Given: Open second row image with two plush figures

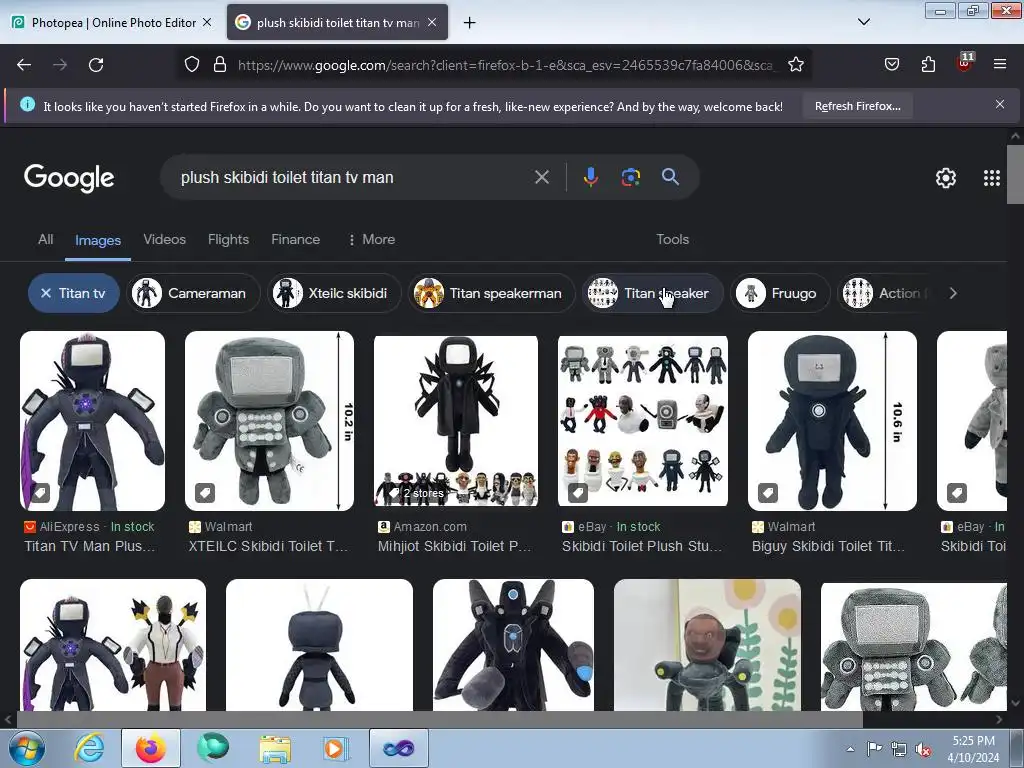Looking at the screenshot, I should 113,645.
